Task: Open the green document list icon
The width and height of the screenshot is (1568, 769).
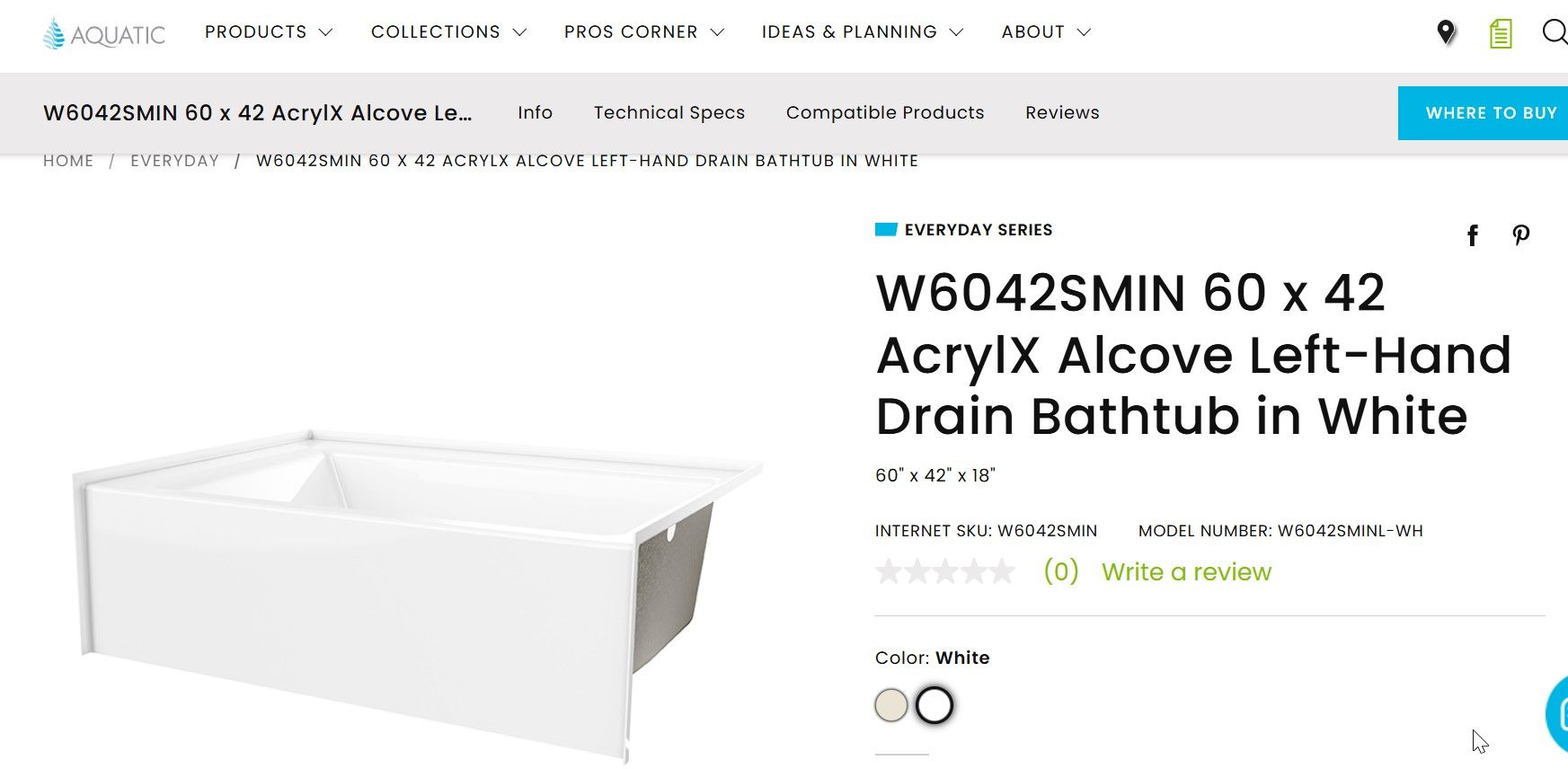Action: click(x=1500, y=34)
